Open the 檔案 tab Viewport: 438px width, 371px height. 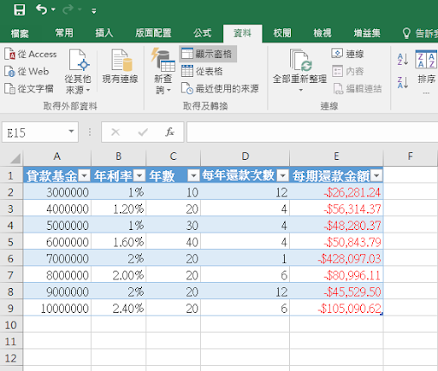[x=19, y=33]
